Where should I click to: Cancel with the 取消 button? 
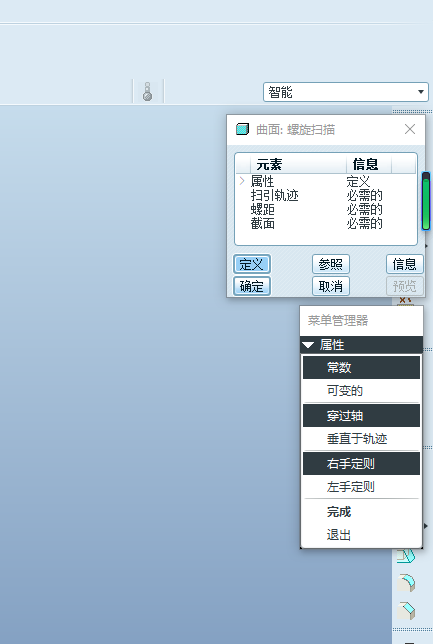point(331,286)
